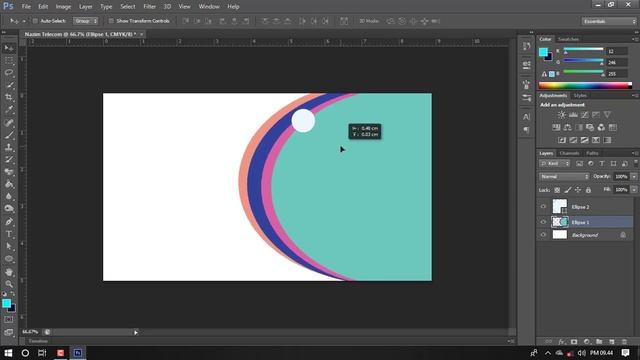Screen dimensions: 640x360
Task: Switch to the Paths tab
Action: point(592,153)
